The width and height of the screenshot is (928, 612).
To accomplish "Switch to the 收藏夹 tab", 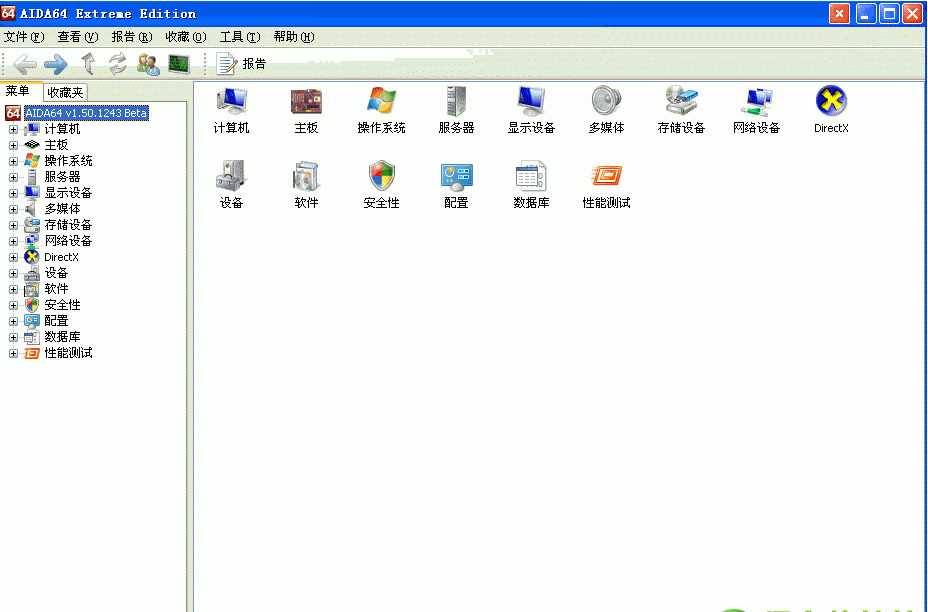I will click(x=66, y=92).
